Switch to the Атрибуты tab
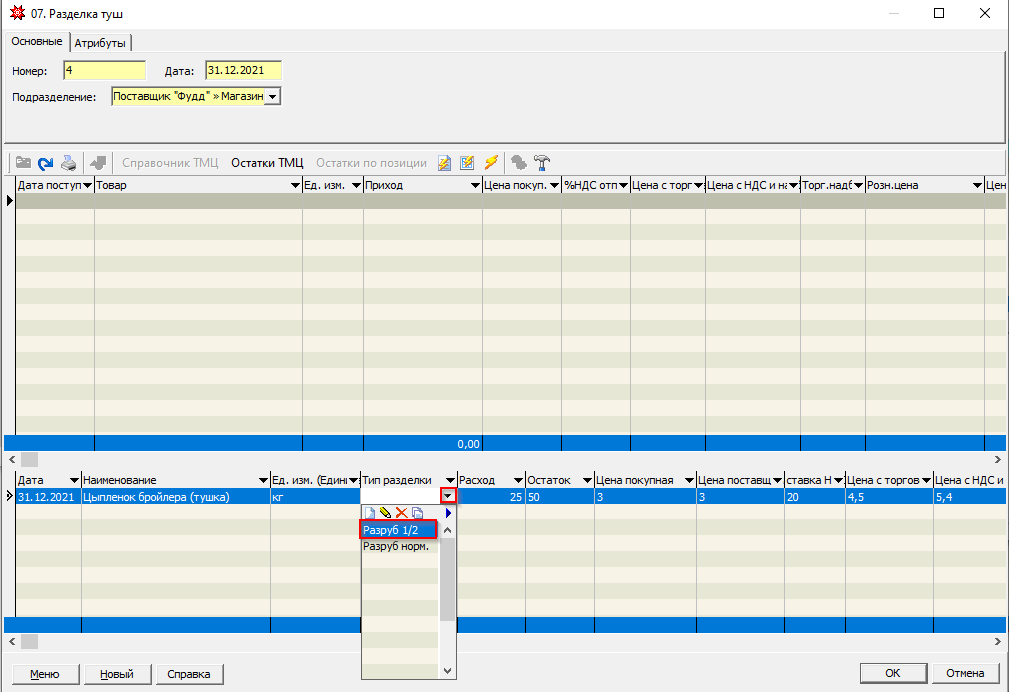 102,42
